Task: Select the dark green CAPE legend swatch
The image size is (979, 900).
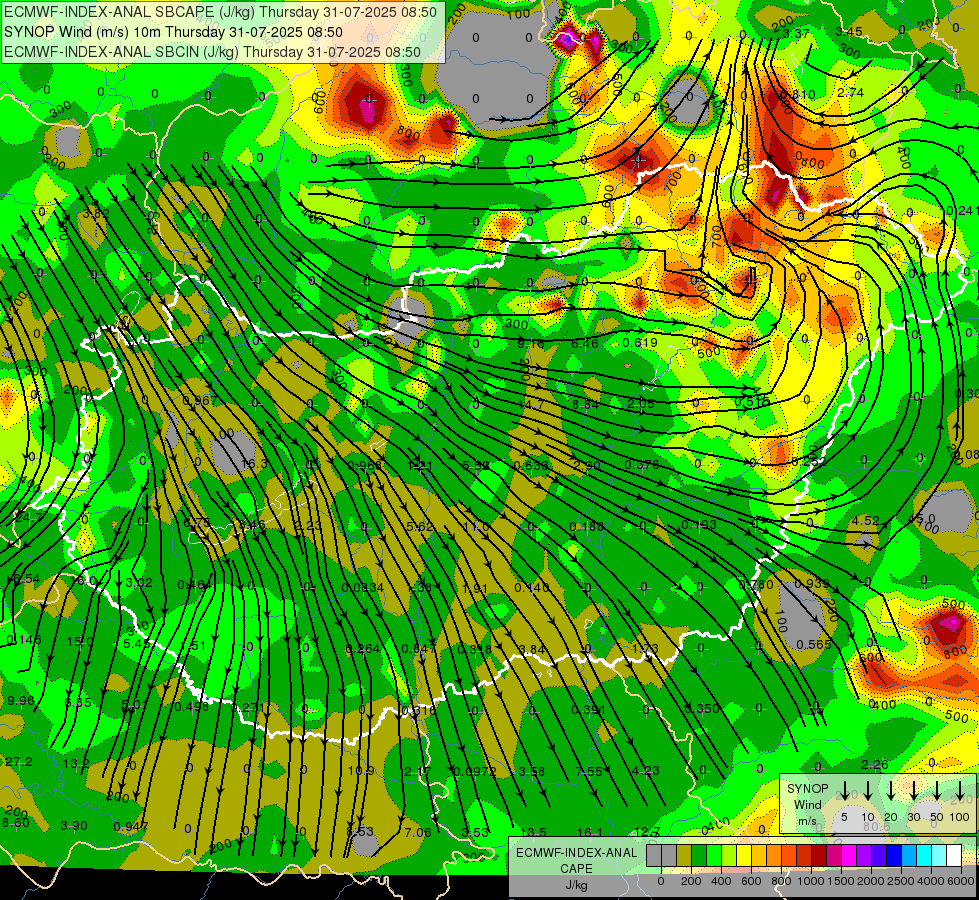Action: [699, 856]
